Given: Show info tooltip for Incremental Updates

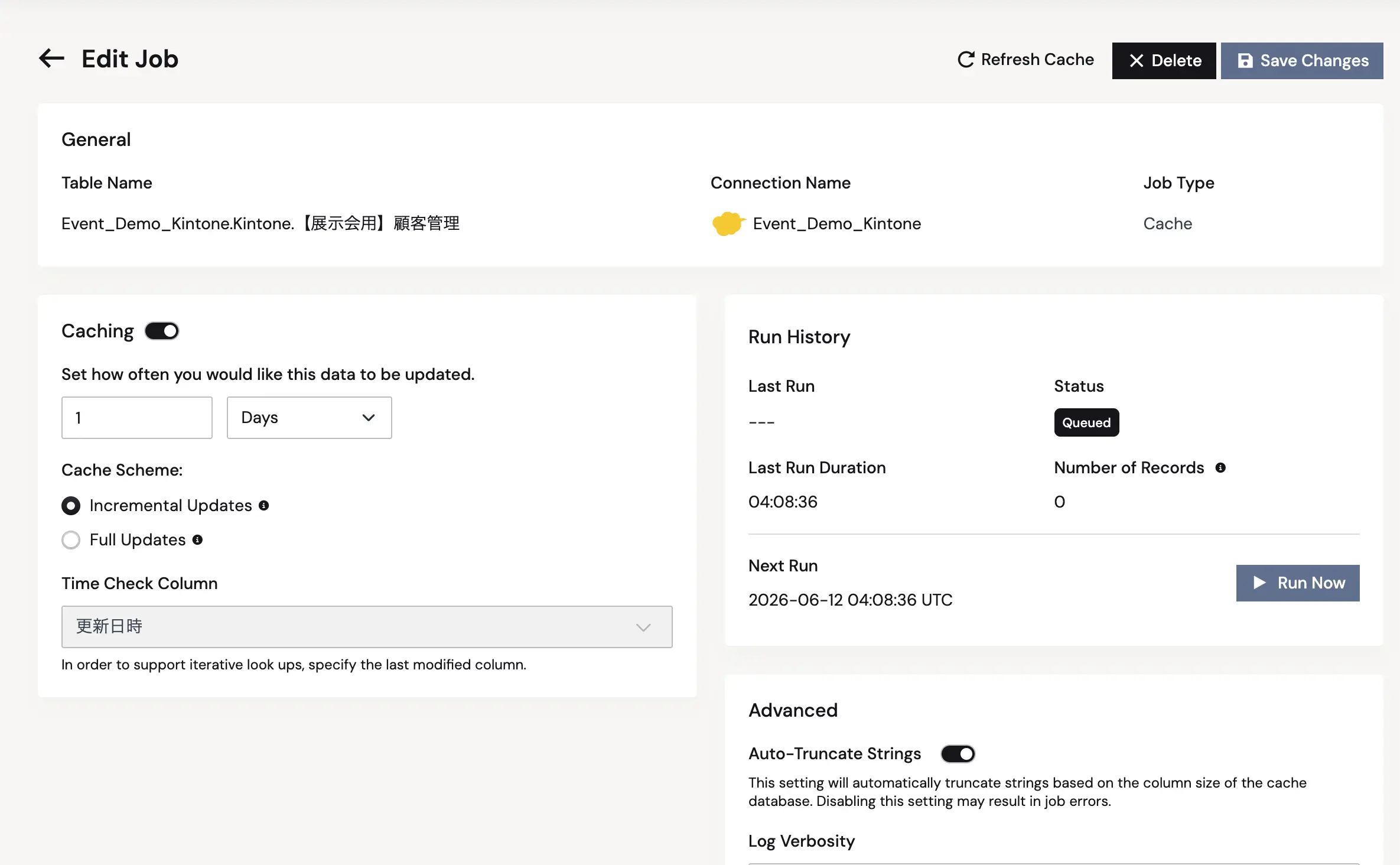Looking at the screenshot, I should tap(264, 506).
